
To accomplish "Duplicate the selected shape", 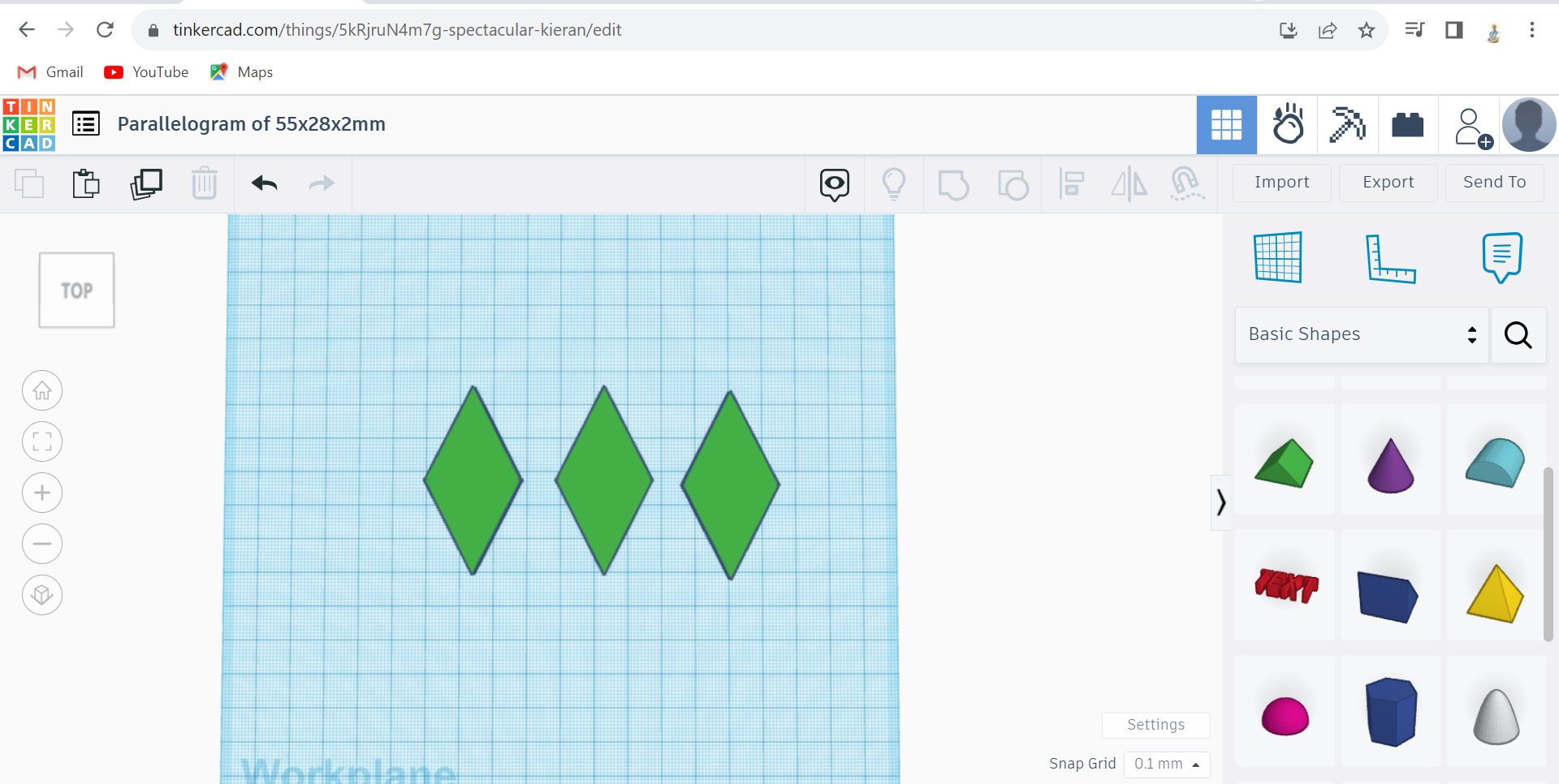I will click(x=146, y=183).
